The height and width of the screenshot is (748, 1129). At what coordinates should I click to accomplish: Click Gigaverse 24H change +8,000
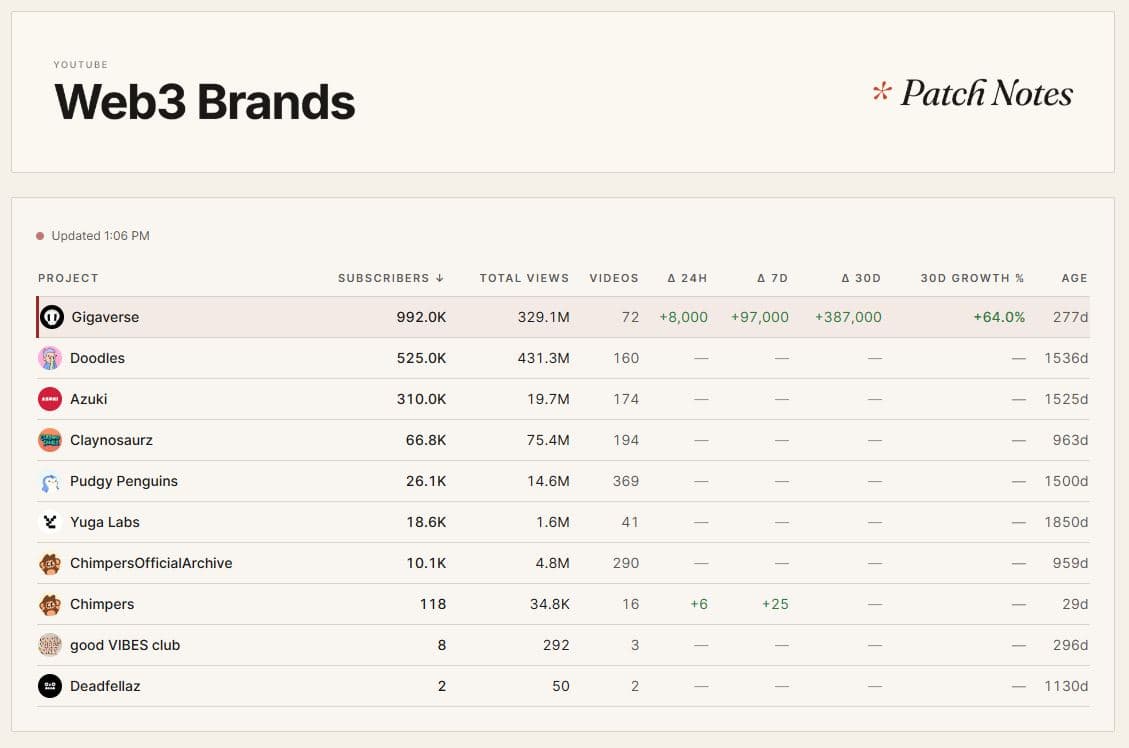(683, 317)
